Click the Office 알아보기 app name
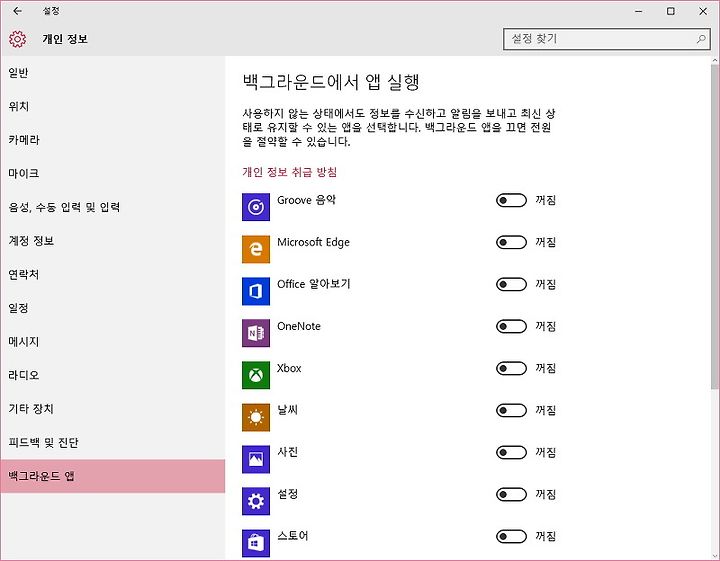The width and height of the screenshot is (720, 561). click(x=314, y=284)
